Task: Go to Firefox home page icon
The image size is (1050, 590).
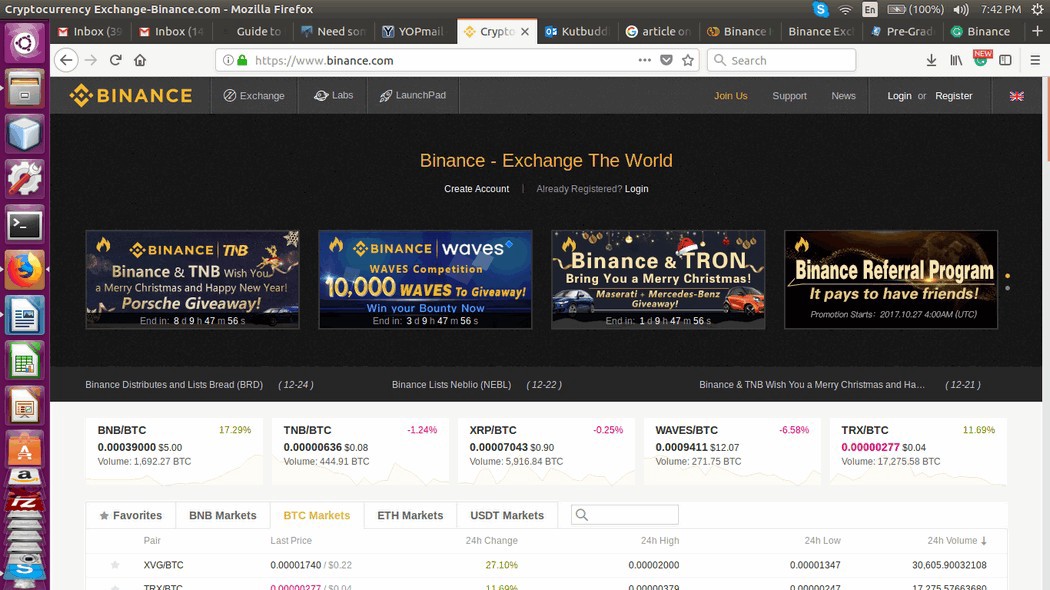Action: click(x=140, y=60)
